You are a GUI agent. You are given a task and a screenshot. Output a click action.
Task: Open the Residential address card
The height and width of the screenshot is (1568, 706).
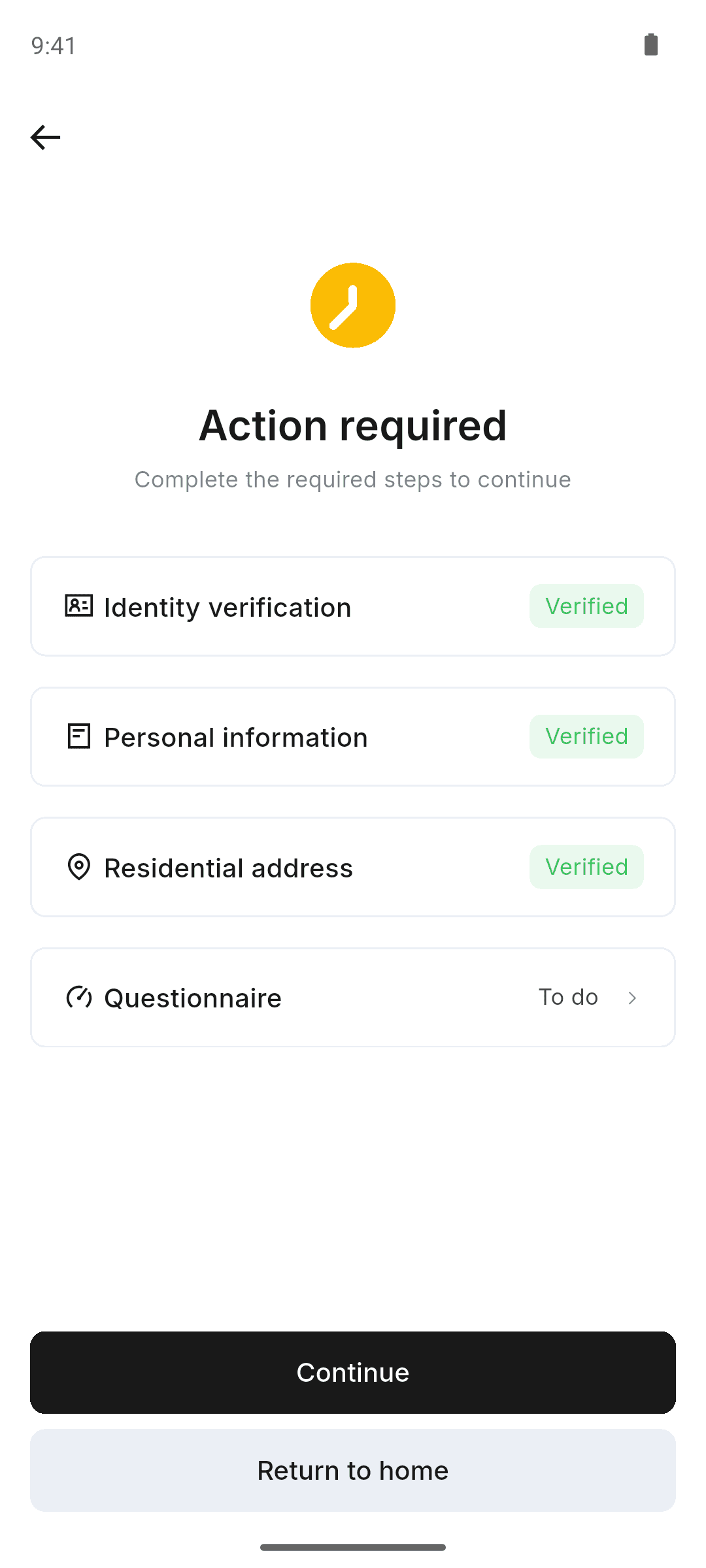point(353,867)
